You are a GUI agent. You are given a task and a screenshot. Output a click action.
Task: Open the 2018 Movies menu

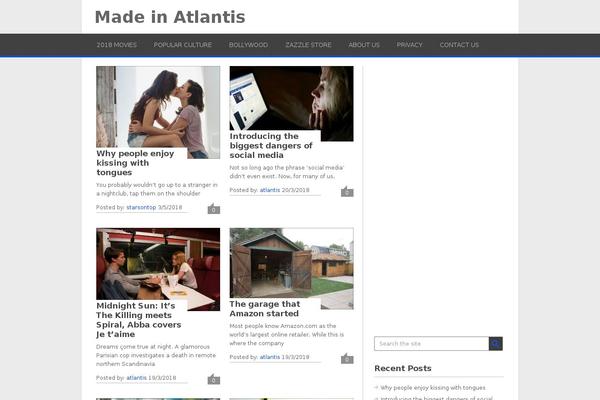pyautogui.click(x=116, y=45)
